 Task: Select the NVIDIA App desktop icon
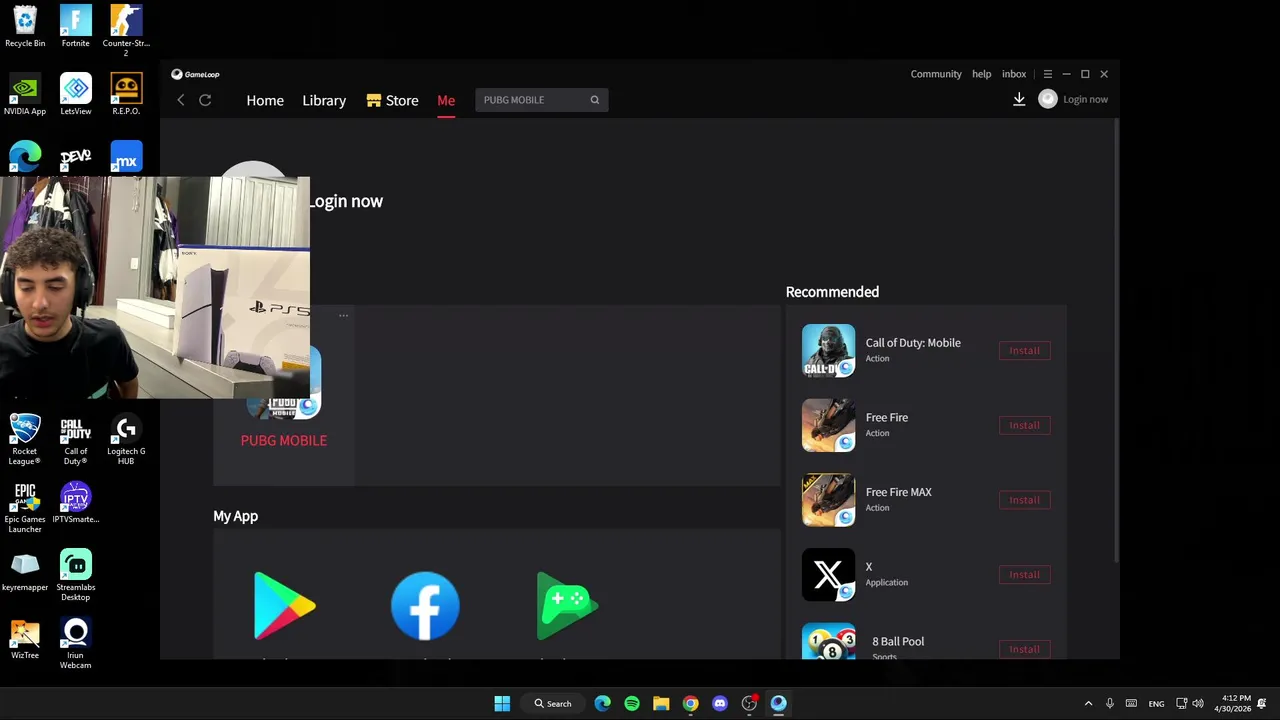click(25, 95)
